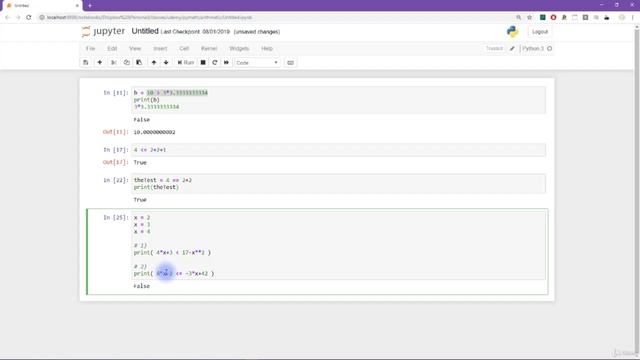Copy selected cells toolbar icon
The width and height of the screenshot is (640, 360).
[x=127, y=62]
